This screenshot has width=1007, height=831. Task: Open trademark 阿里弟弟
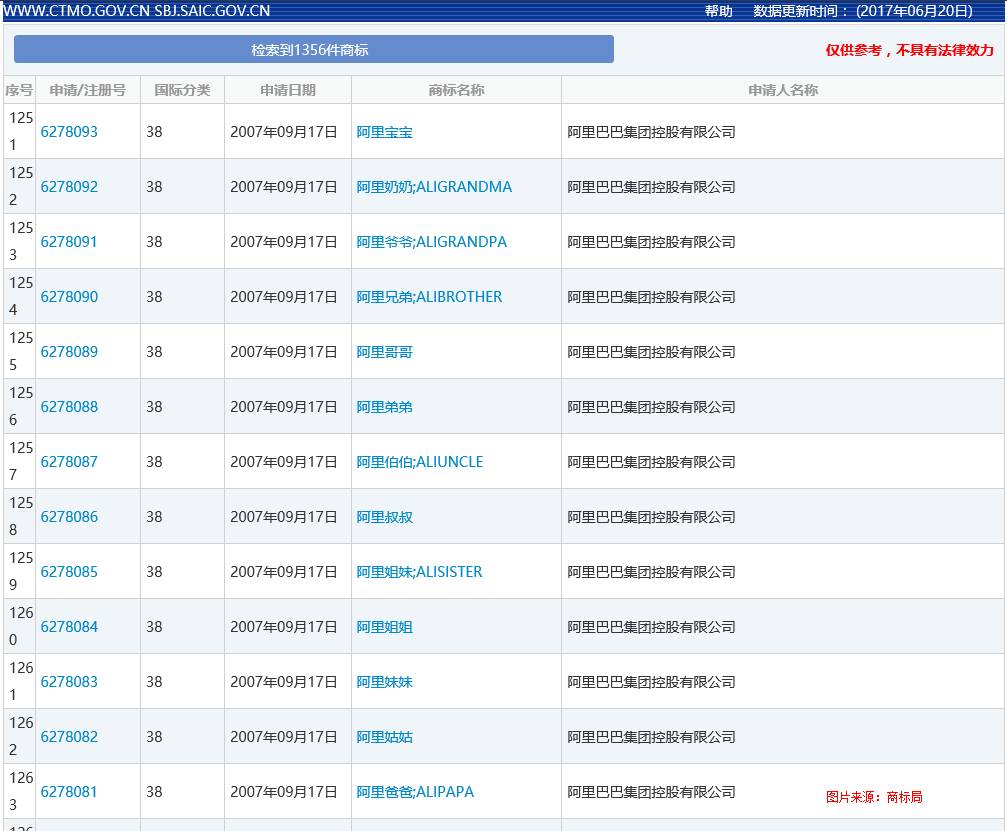point(384,407)
